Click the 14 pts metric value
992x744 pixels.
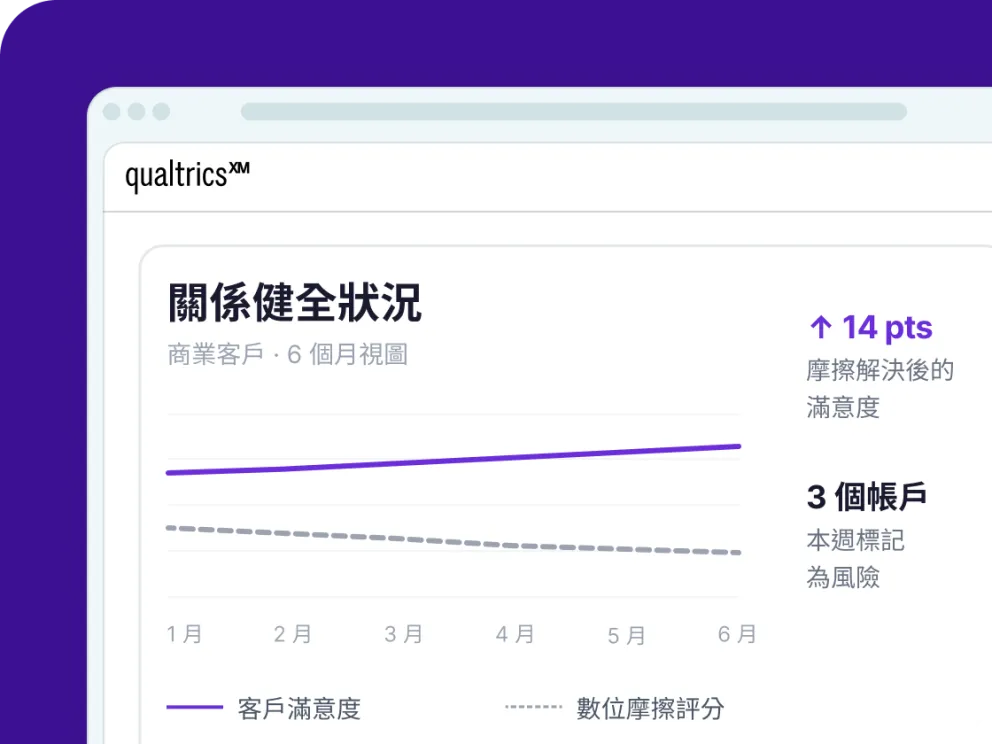(887, 328)
